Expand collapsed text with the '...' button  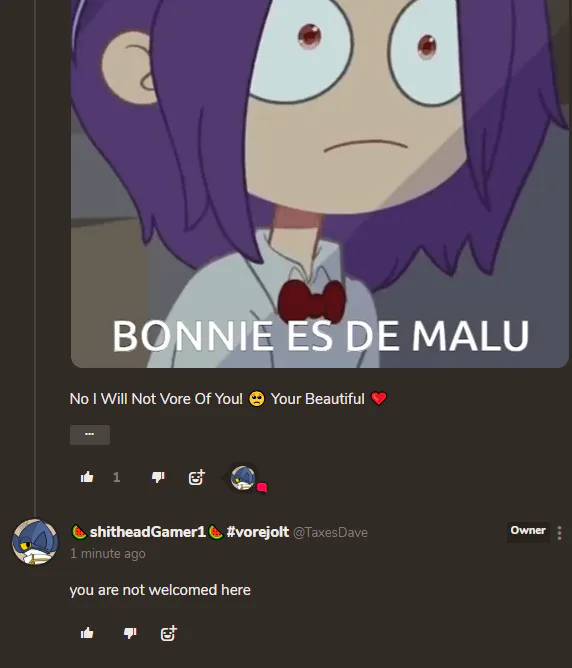[90, 435]
